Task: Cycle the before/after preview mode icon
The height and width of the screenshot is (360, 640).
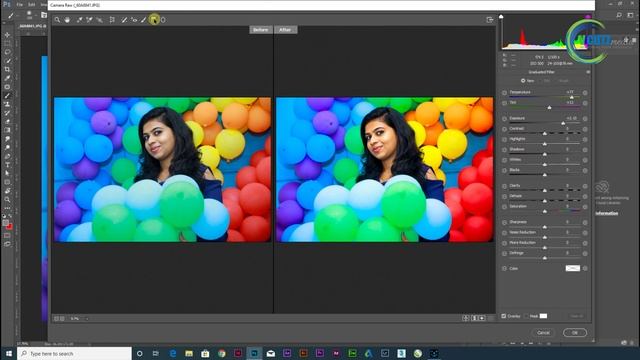Action: click(466, 318)
